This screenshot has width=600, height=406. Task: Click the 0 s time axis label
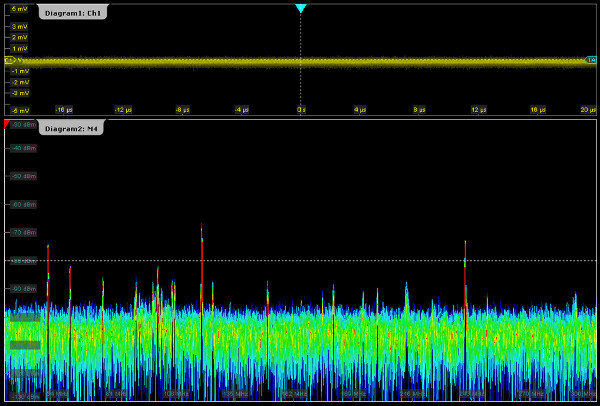[301, 110]
